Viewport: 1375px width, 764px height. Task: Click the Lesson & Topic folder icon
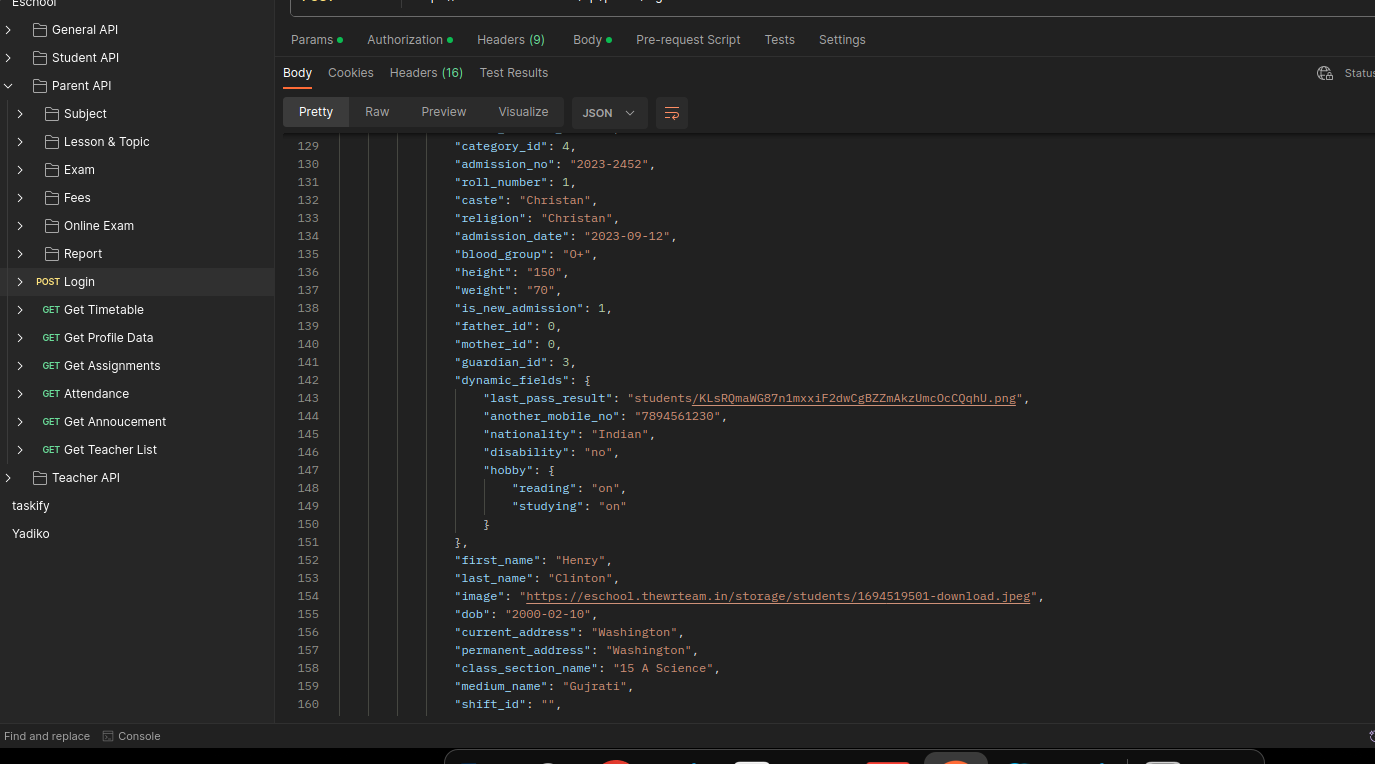(x=52, y=142)
